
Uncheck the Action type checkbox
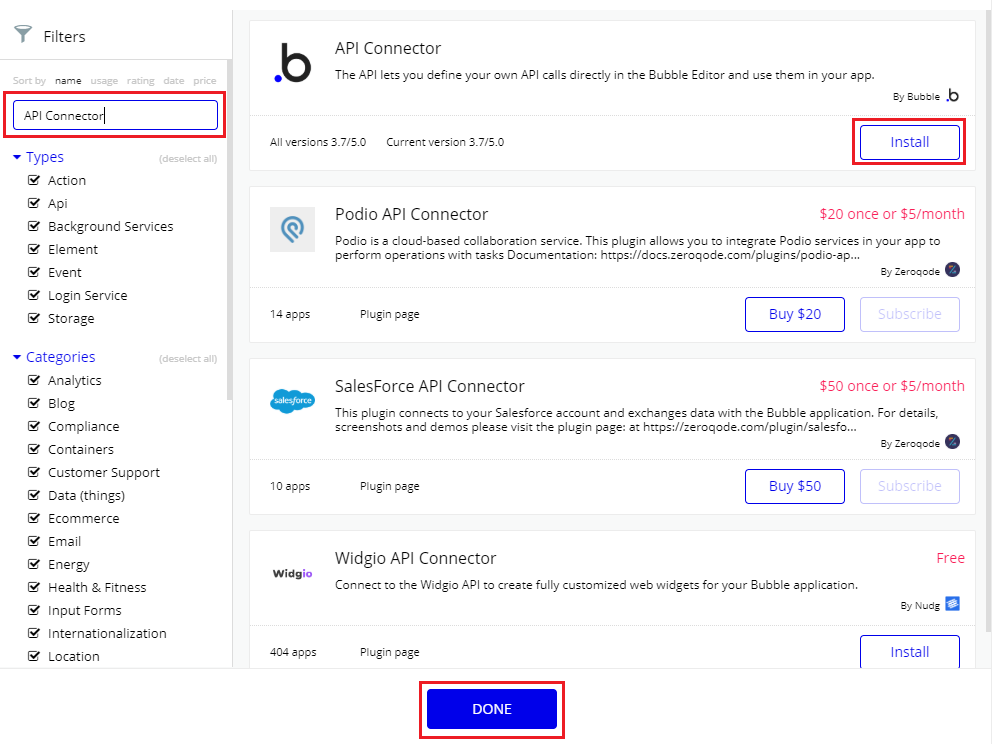(35, 180)
